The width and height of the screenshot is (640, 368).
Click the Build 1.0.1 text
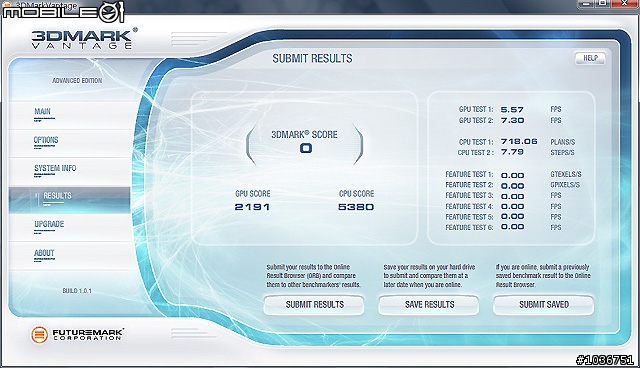[77, 291]
